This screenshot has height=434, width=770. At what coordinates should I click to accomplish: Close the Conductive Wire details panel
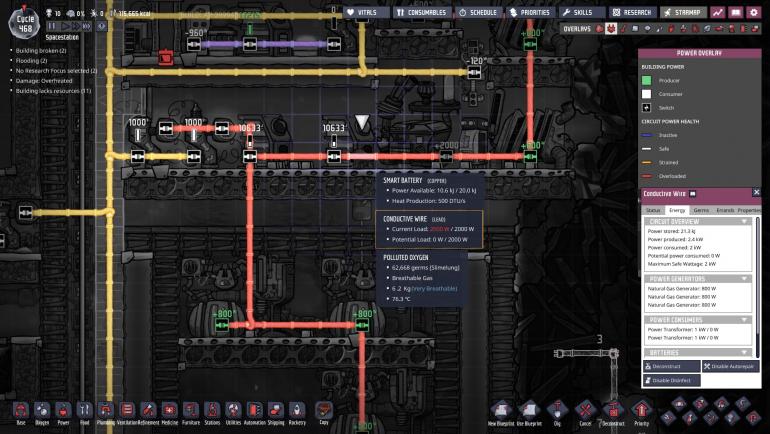[756, 192]
